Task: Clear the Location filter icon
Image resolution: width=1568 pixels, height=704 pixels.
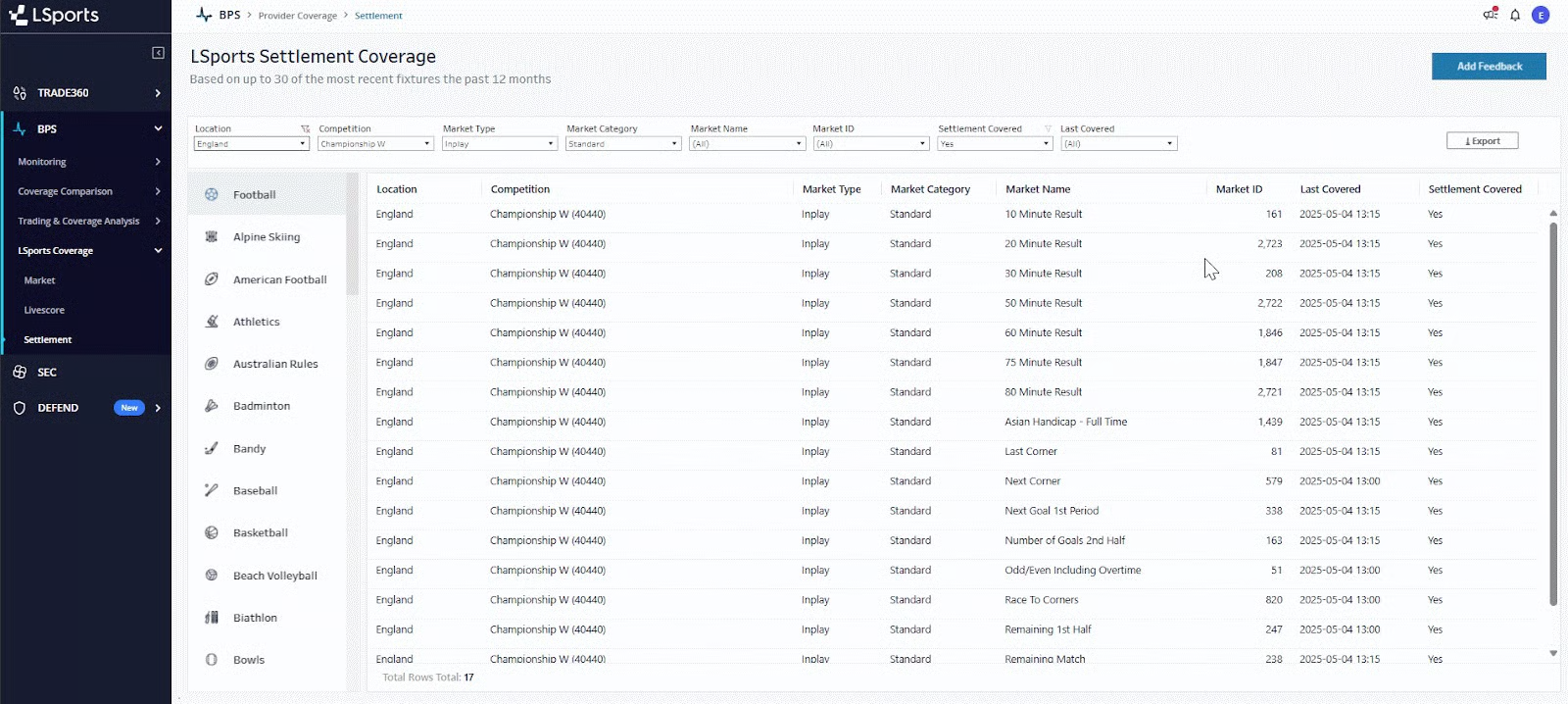Action: [305, 128]
